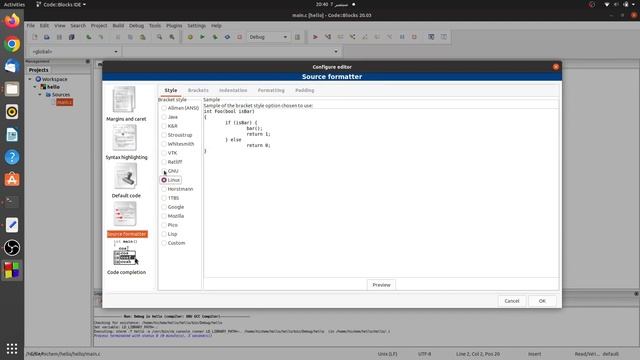640x360 pixels.
Task: Click the Preview button
Action: pyautogui.click(x=381, y=285)
